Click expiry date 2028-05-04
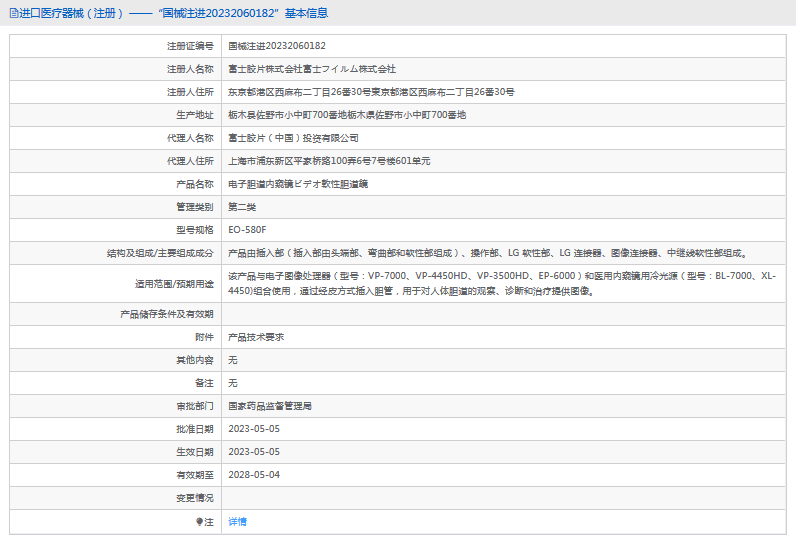The image size is (796, 542). [254, 475]
